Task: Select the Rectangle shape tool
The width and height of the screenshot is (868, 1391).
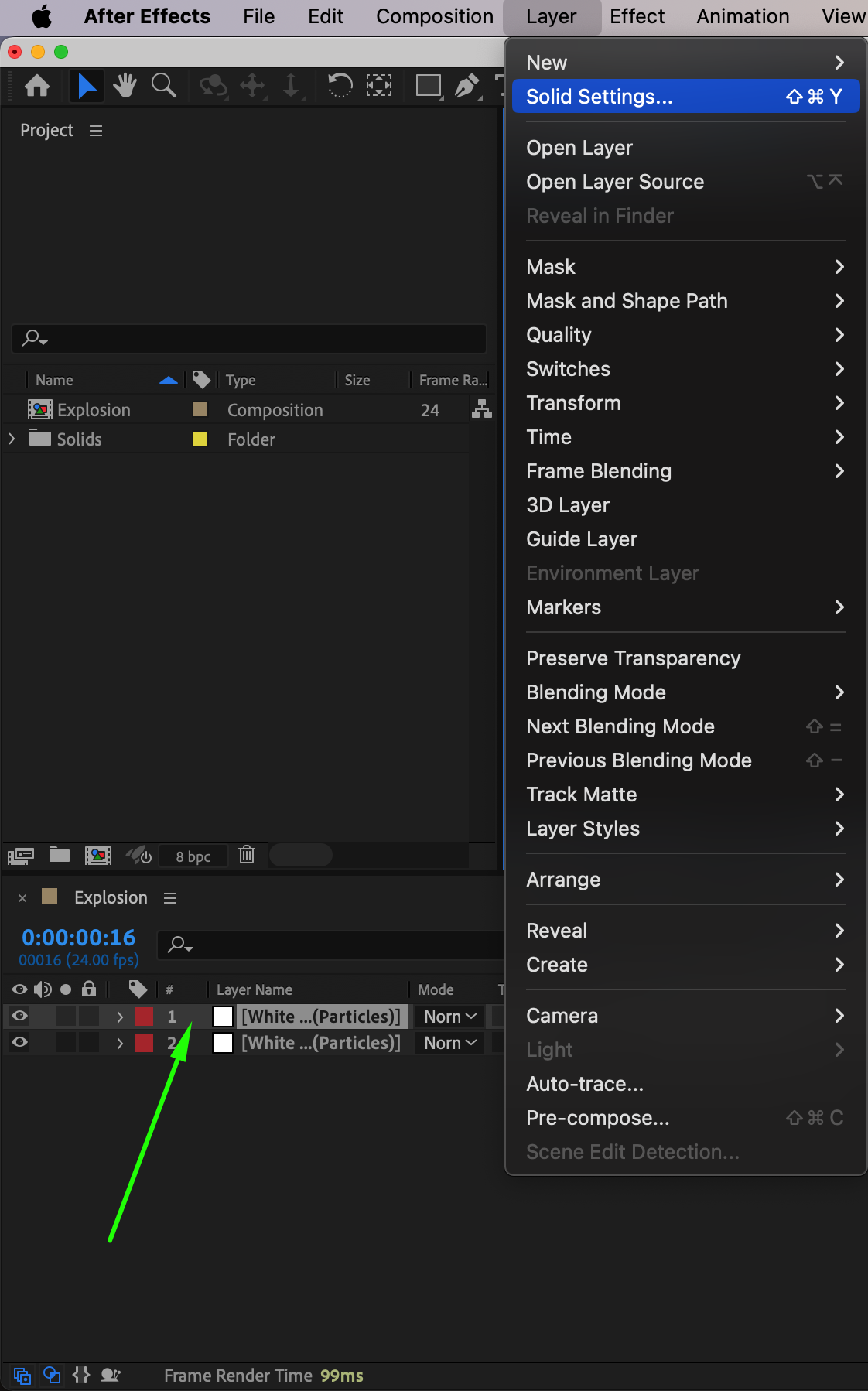Action: pos(428,85)
